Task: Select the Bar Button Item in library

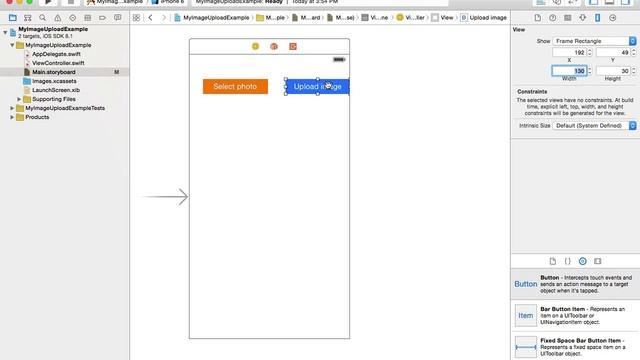Action: click(575, 316)
